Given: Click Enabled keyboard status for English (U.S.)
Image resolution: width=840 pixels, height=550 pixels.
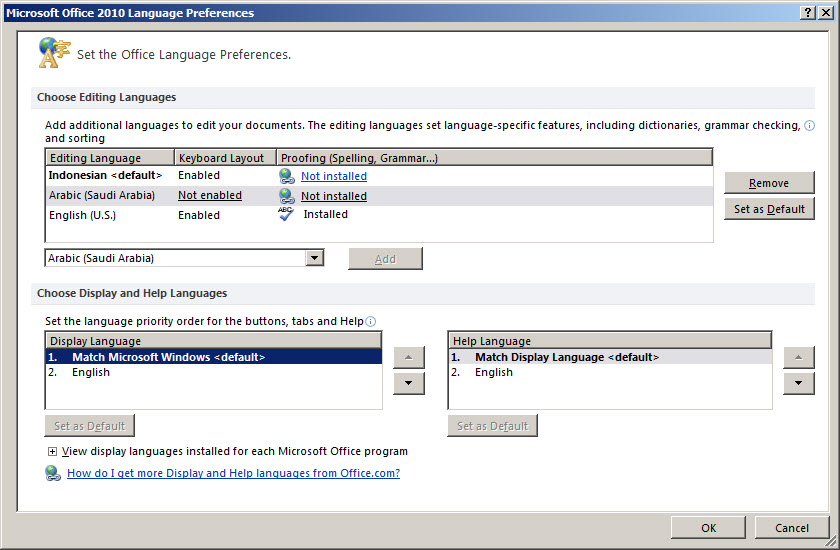Looking at the screenshot, I should 199,215.
